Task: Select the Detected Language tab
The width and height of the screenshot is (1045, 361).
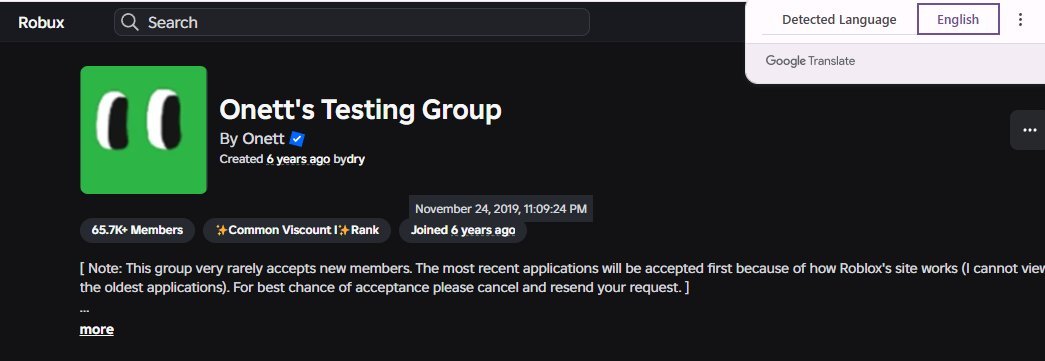Action: tap(838, 19)
